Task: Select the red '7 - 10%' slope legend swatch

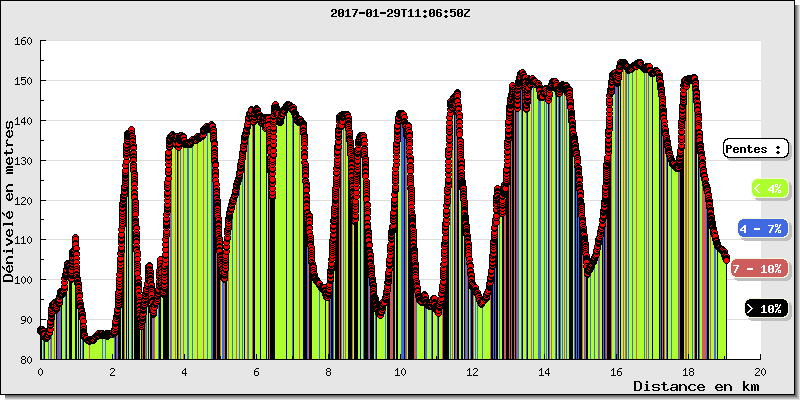Action: (760, 269)
